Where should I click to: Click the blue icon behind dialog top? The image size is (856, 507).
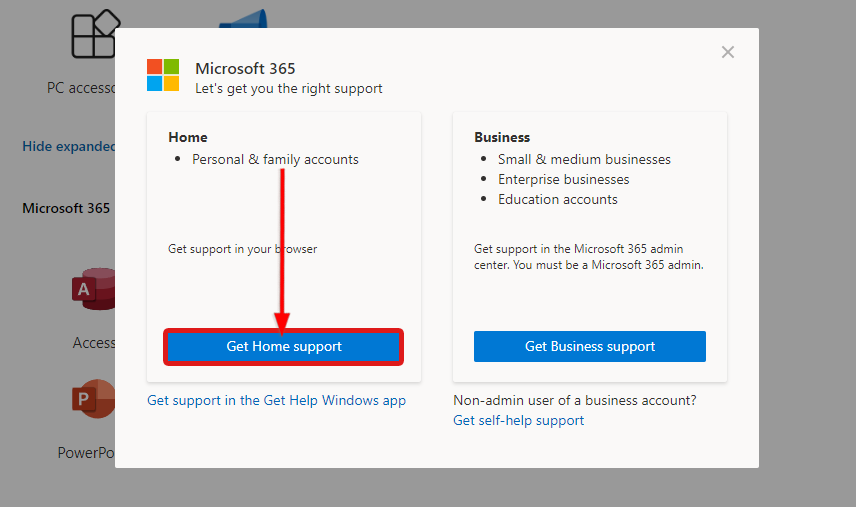click(x=243, y=19)
